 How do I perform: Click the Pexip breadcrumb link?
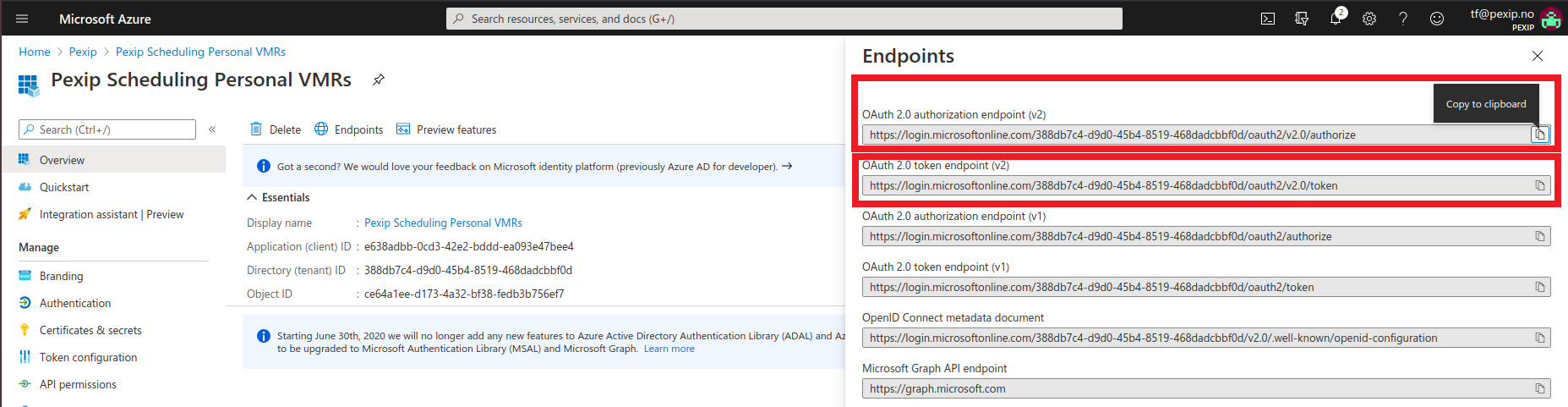83,52
